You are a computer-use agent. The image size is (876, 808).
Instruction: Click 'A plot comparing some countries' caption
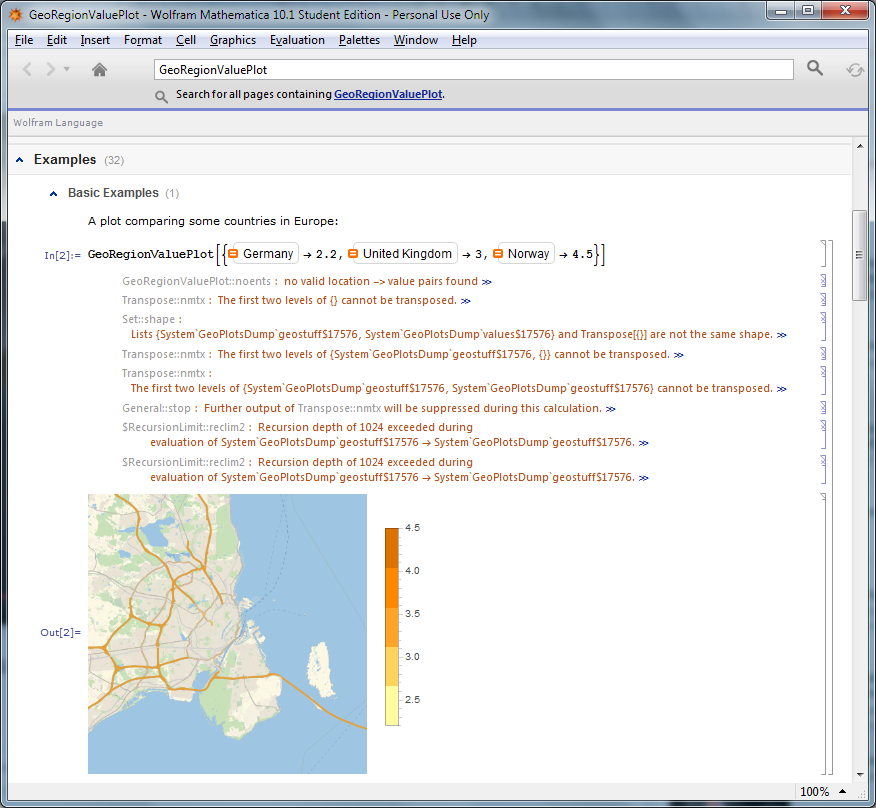213,221
